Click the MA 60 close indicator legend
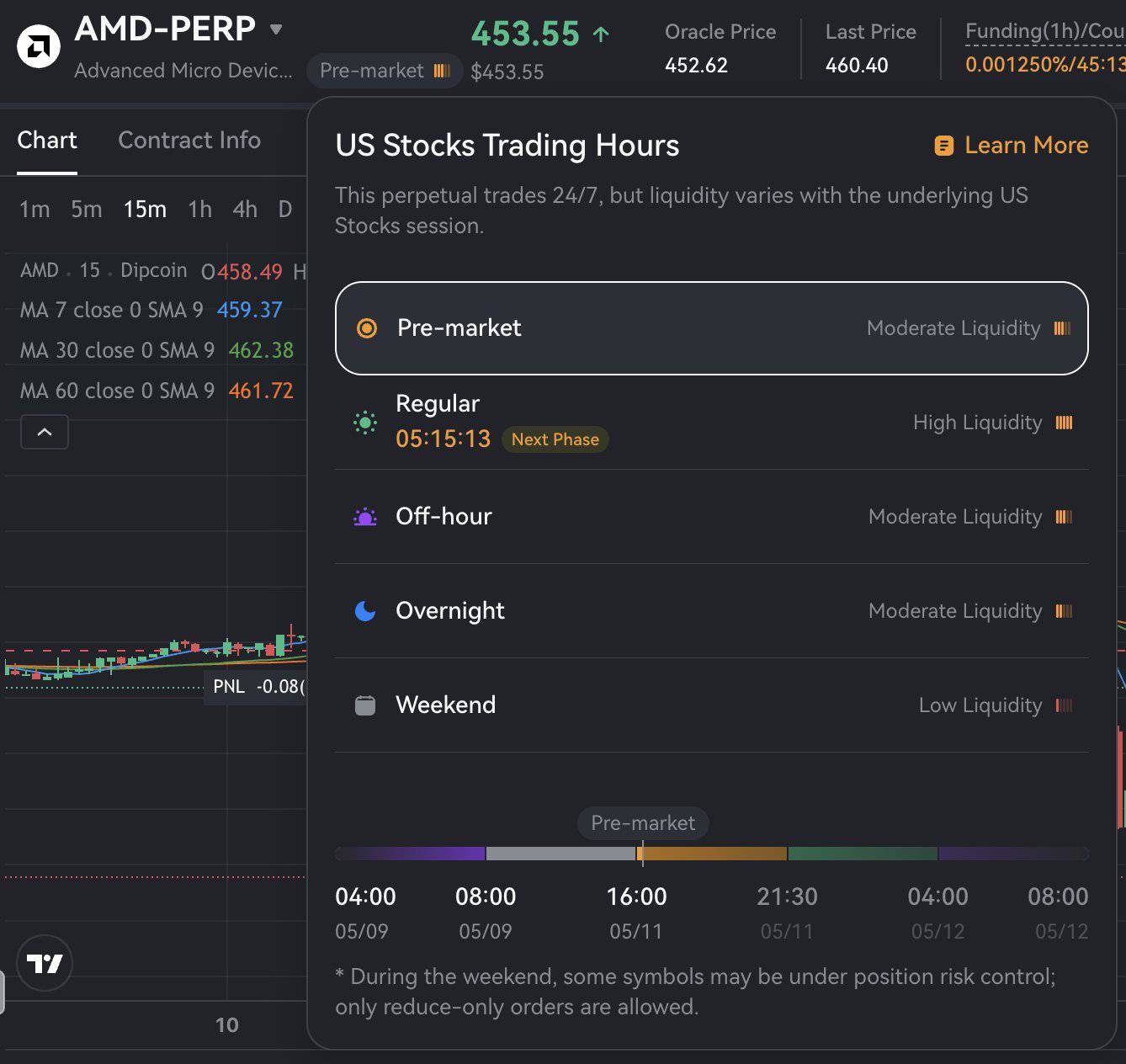 click(157, 391)
